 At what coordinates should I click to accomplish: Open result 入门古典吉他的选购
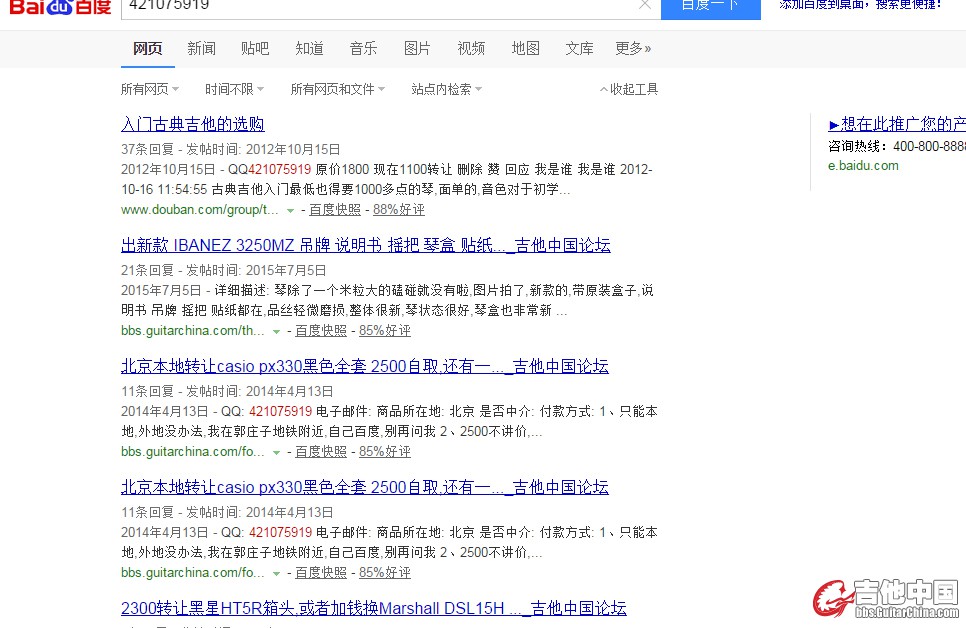click(193, 124)
